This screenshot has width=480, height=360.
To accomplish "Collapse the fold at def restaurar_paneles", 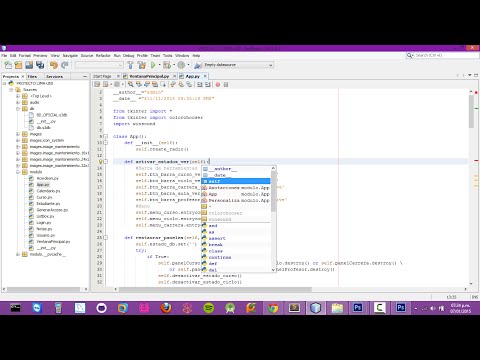I will (106, 238).
